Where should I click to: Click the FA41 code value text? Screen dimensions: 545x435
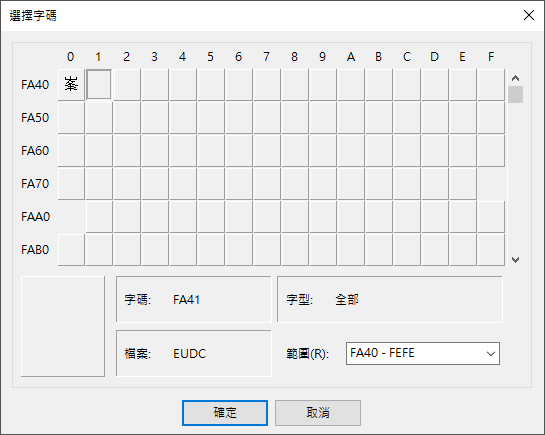(x=187, y=299)
